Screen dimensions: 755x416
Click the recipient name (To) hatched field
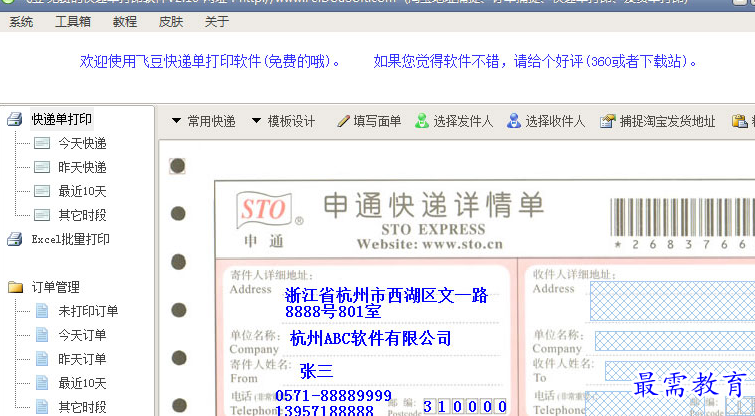click(680, 371)
